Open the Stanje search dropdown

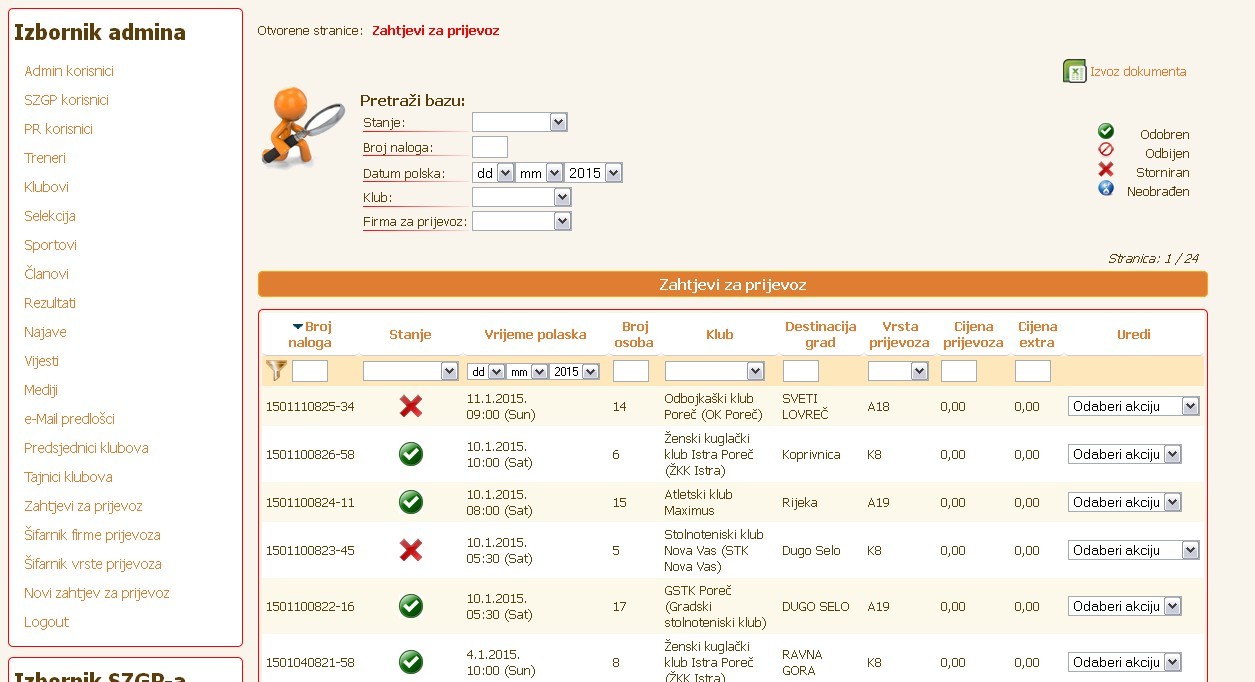(x=520, y=122)
